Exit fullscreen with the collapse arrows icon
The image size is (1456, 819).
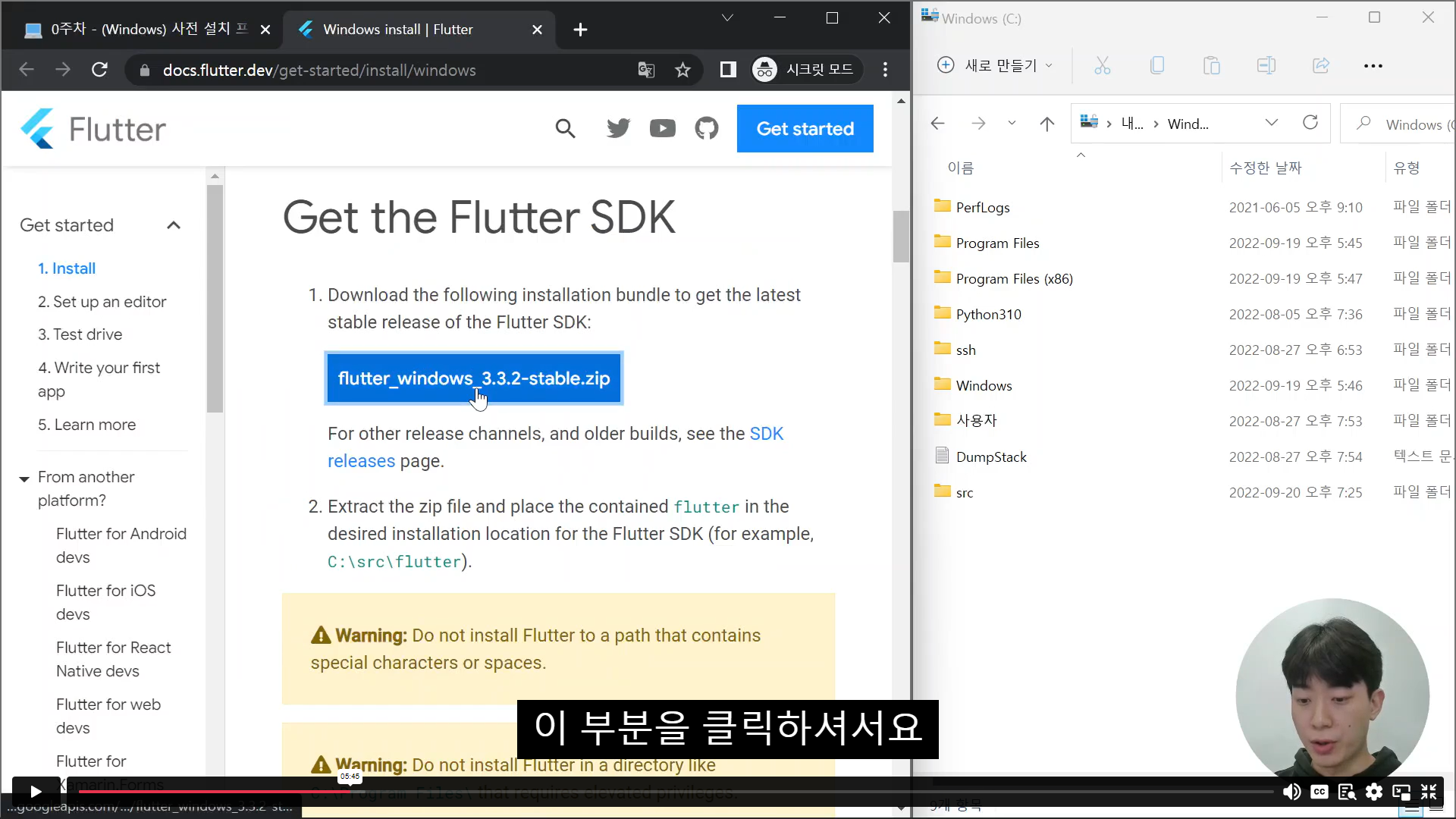(1429, 792)
